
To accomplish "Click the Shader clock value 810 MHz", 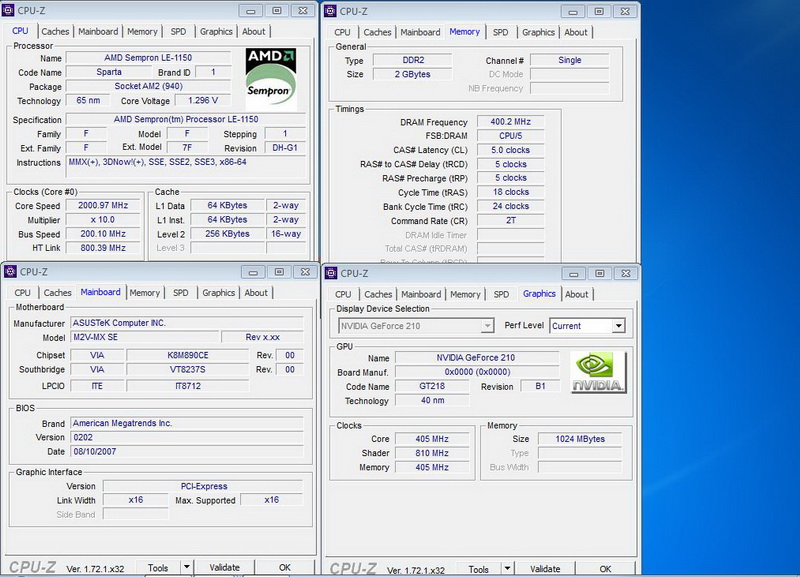I will point(432,453).
